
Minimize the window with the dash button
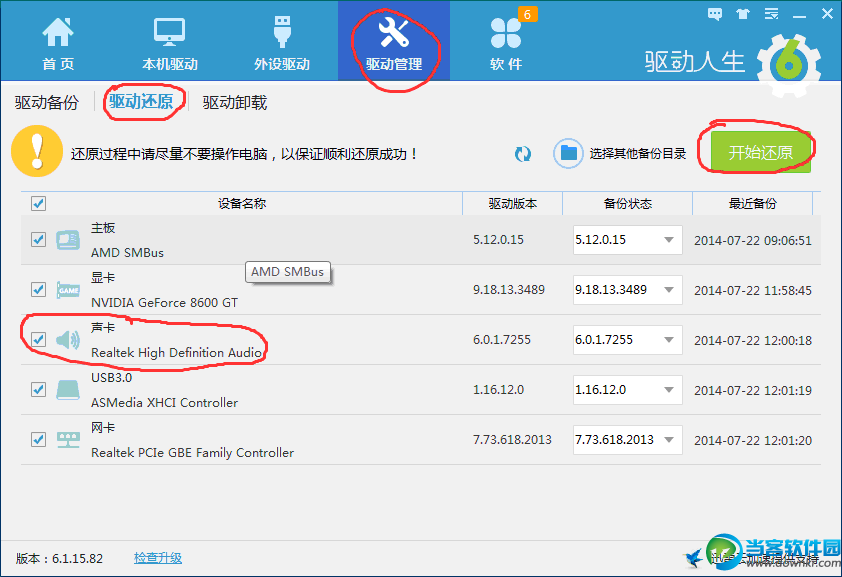pyautogui.click(x=799, y=16)
